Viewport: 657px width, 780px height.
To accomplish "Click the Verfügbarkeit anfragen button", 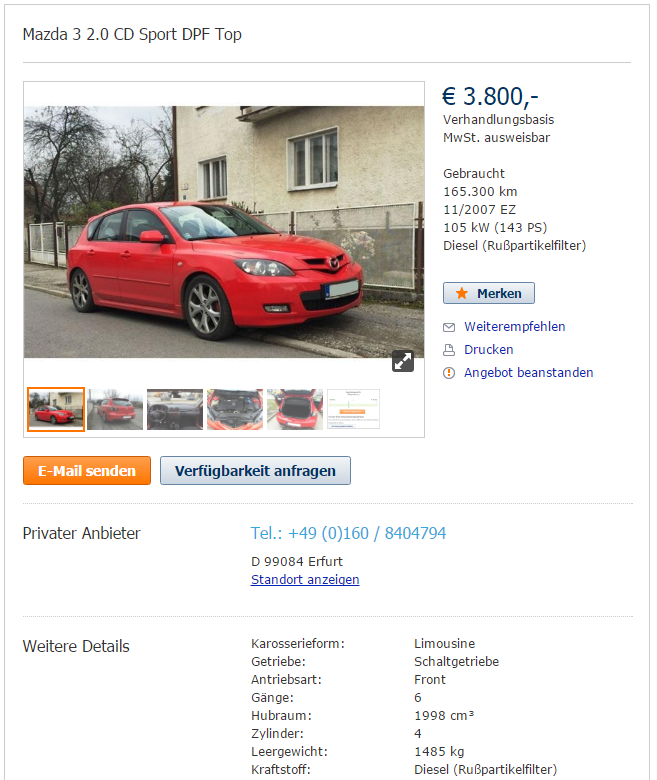I will [x=255, y=471].
